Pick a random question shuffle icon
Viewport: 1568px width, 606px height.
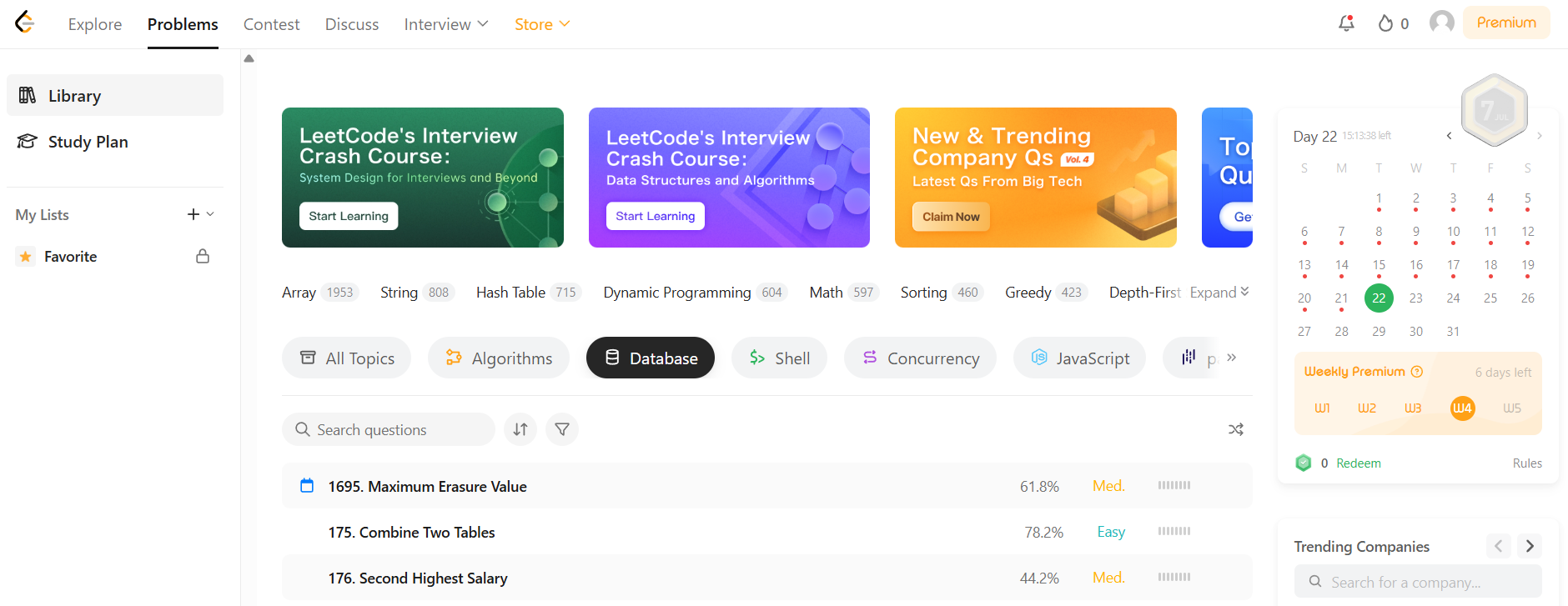pos(1236,429)
